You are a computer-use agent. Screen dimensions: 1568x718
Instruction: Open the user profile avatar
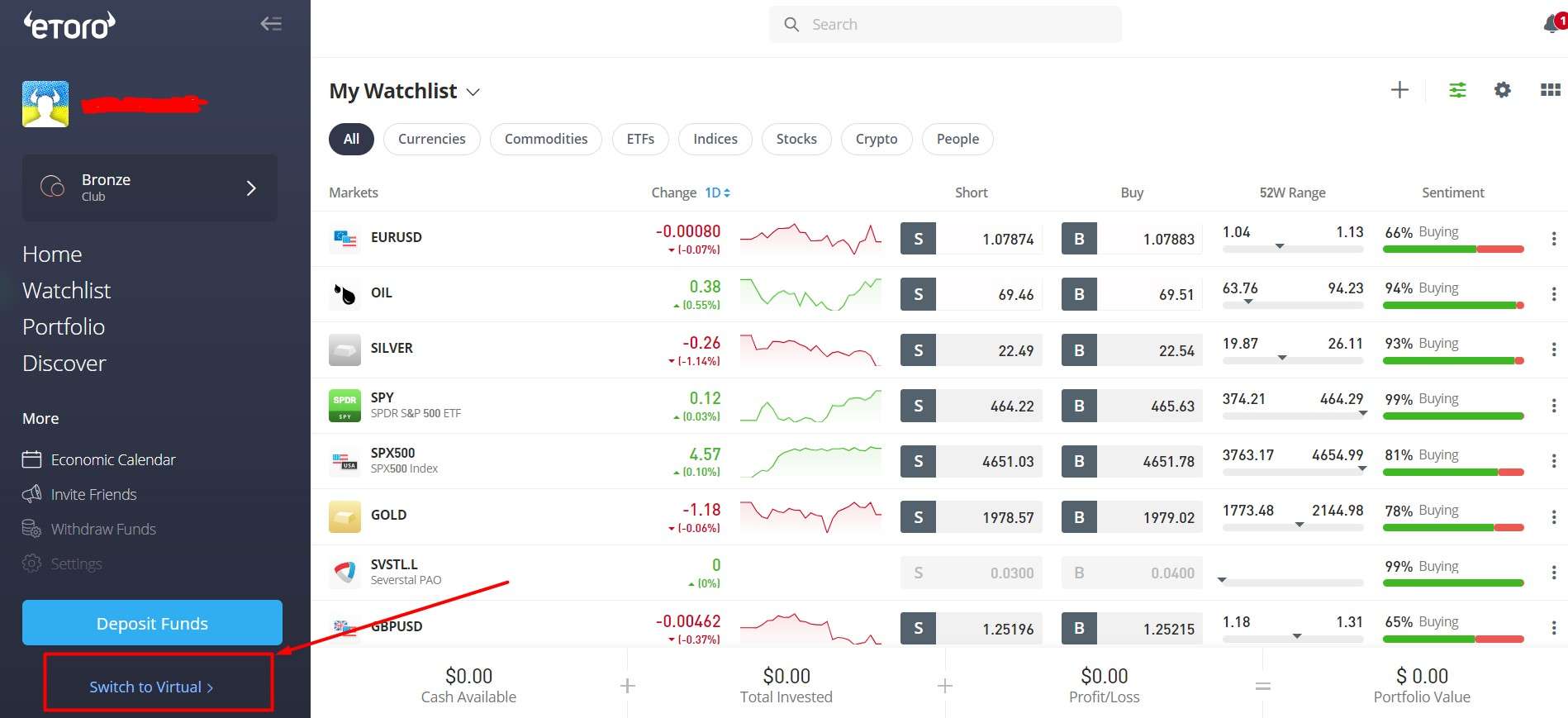[x=45, y=104]
